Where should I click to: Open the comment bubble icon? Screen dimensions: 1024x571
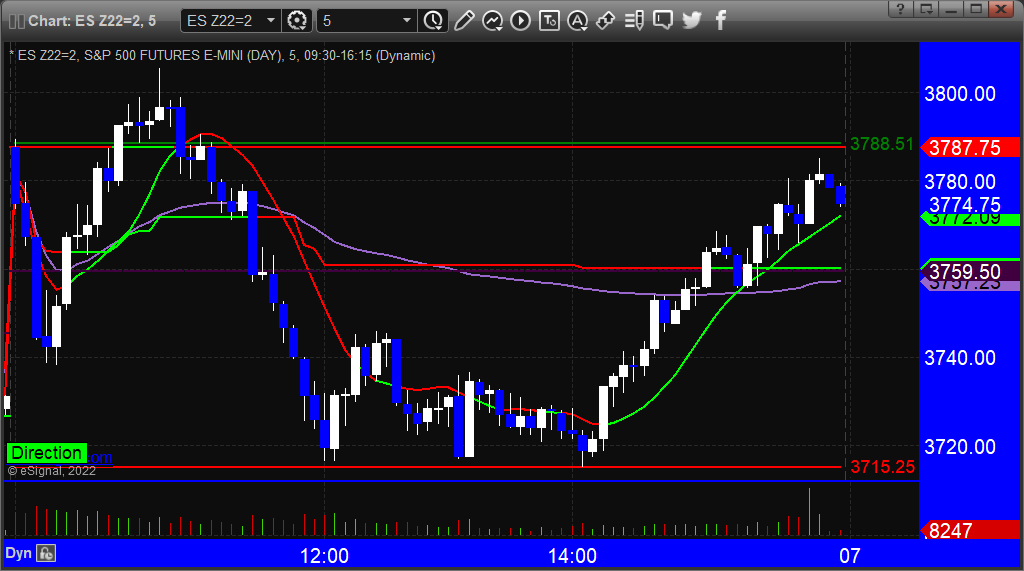tap(663, 21)
